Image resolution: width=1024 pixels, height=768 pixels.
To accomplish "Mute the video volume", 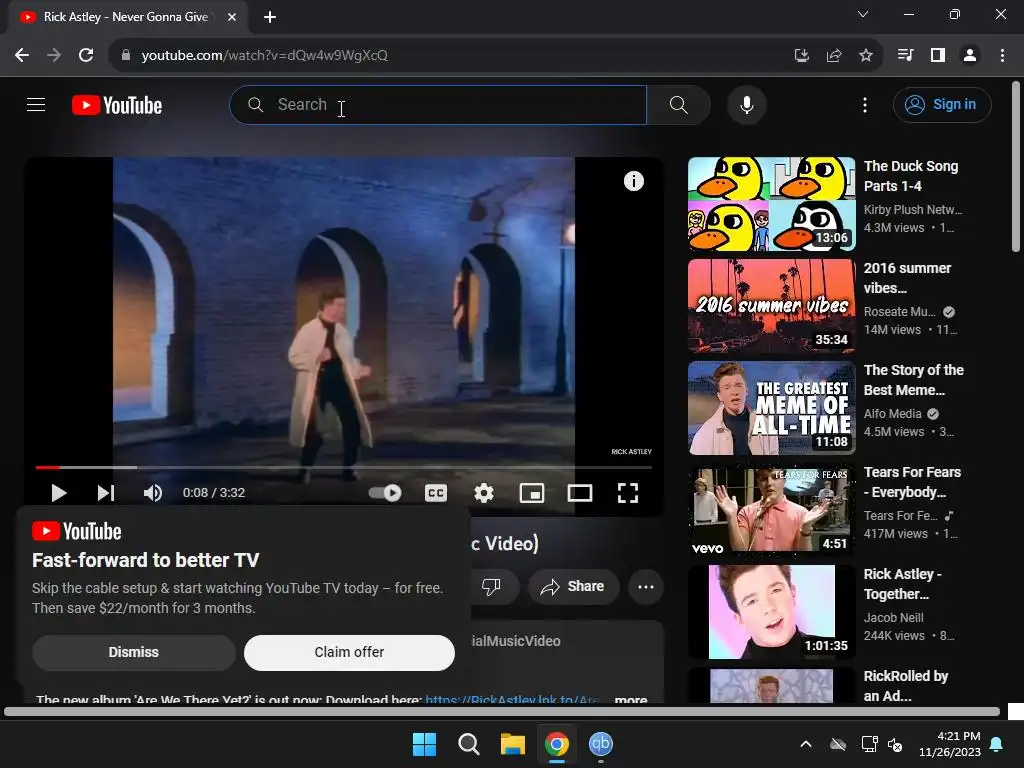I will [x=153, y=493].
